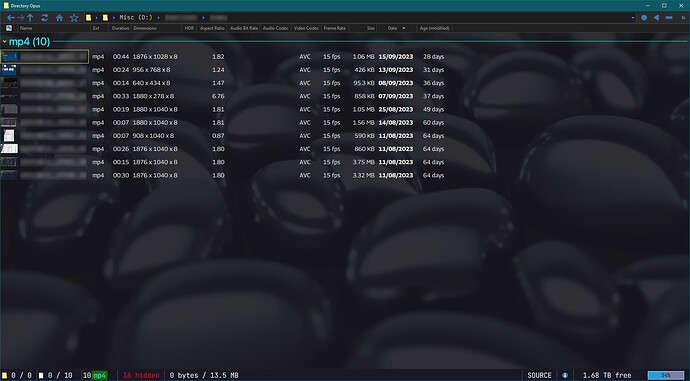Expand breadcrumb arrow after Misc (D:)

(x=158, y=18)
